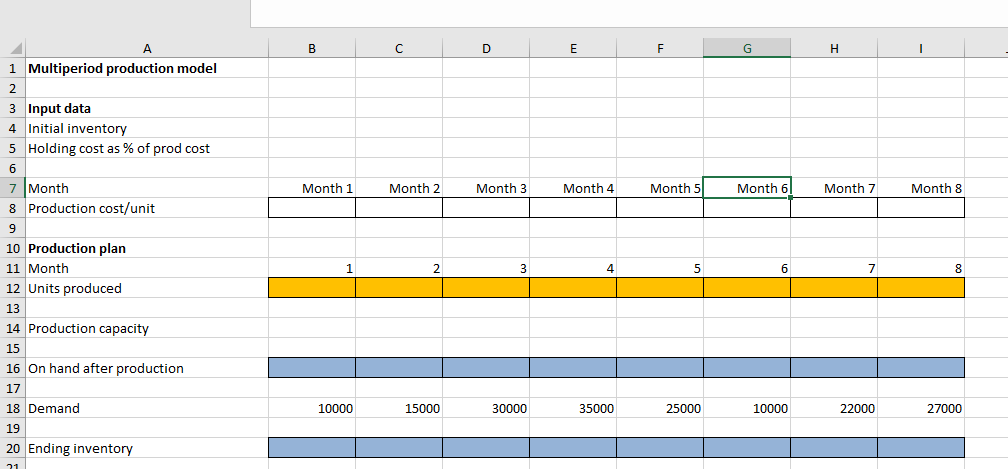
Task: Click Production cost/unit cell under Month 4
Action: [x=573, y=208]
